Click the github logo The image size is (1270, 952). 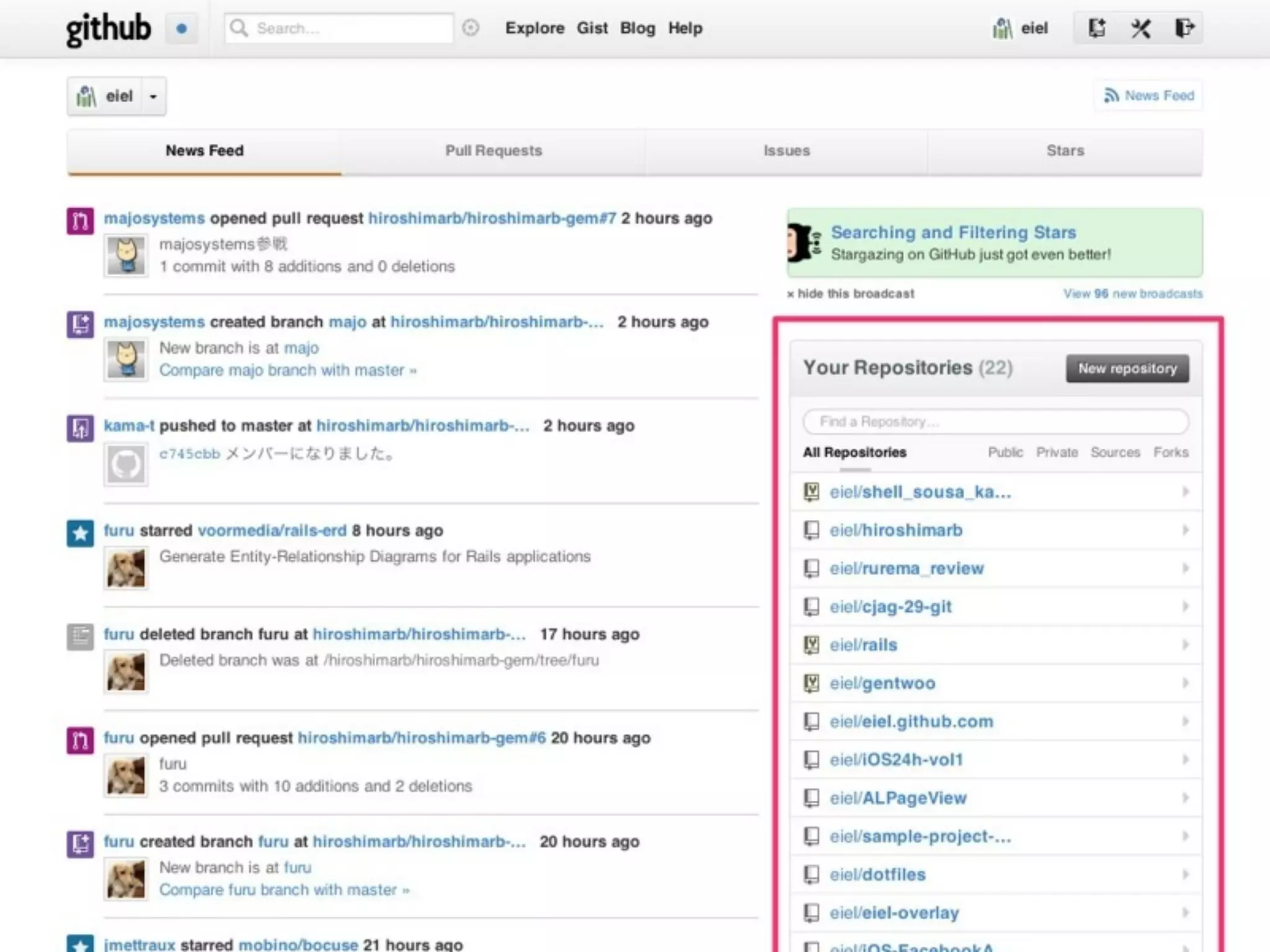(109, 29)
